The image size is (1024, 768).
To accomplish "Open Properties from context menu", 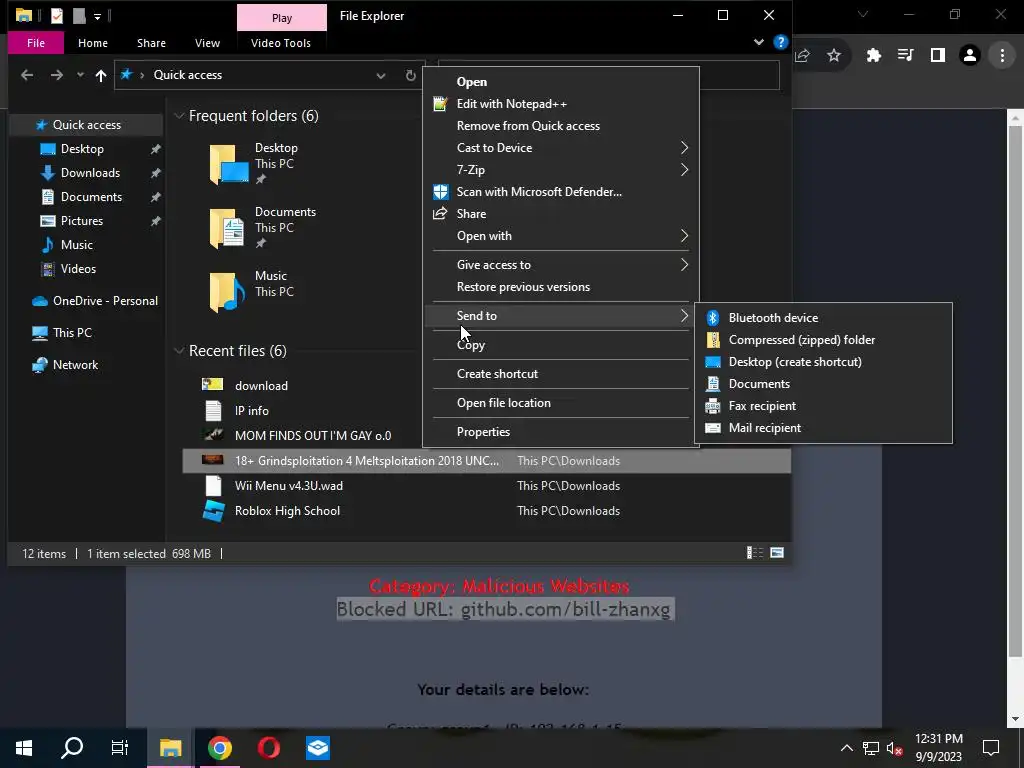I will coord(560,432).
